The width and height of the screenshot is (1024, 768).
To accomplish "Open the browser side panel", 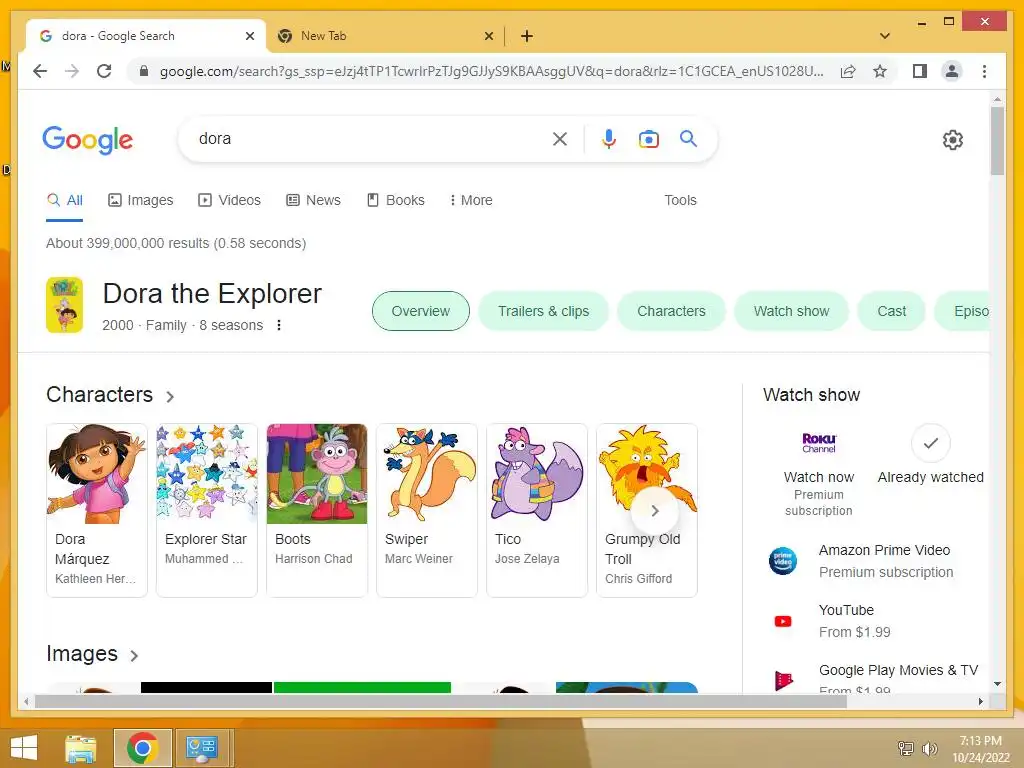I will click(920, 71).
